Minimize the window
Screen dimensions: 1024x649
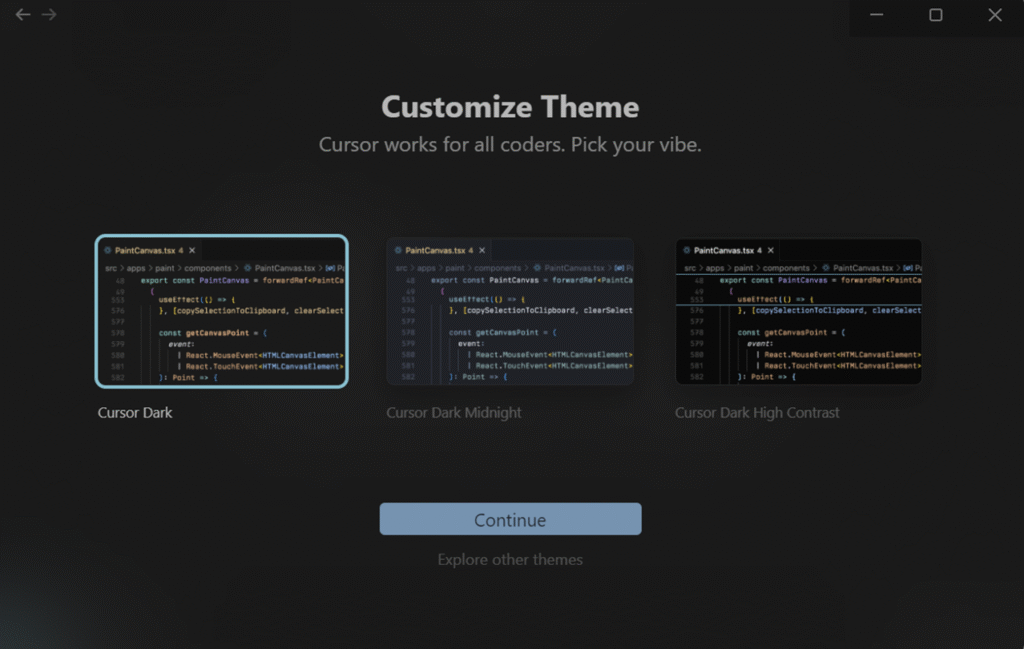click(x=876, y=14)
